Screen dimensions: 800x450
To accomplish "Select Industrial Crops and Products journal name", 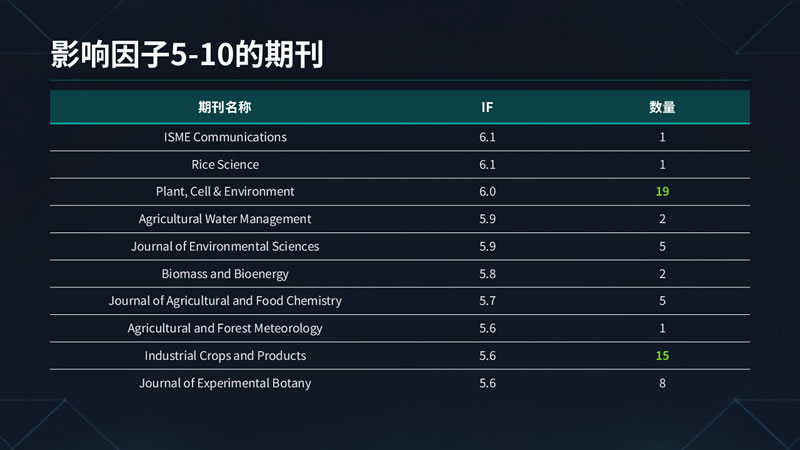I will click(x=225, y=356).
